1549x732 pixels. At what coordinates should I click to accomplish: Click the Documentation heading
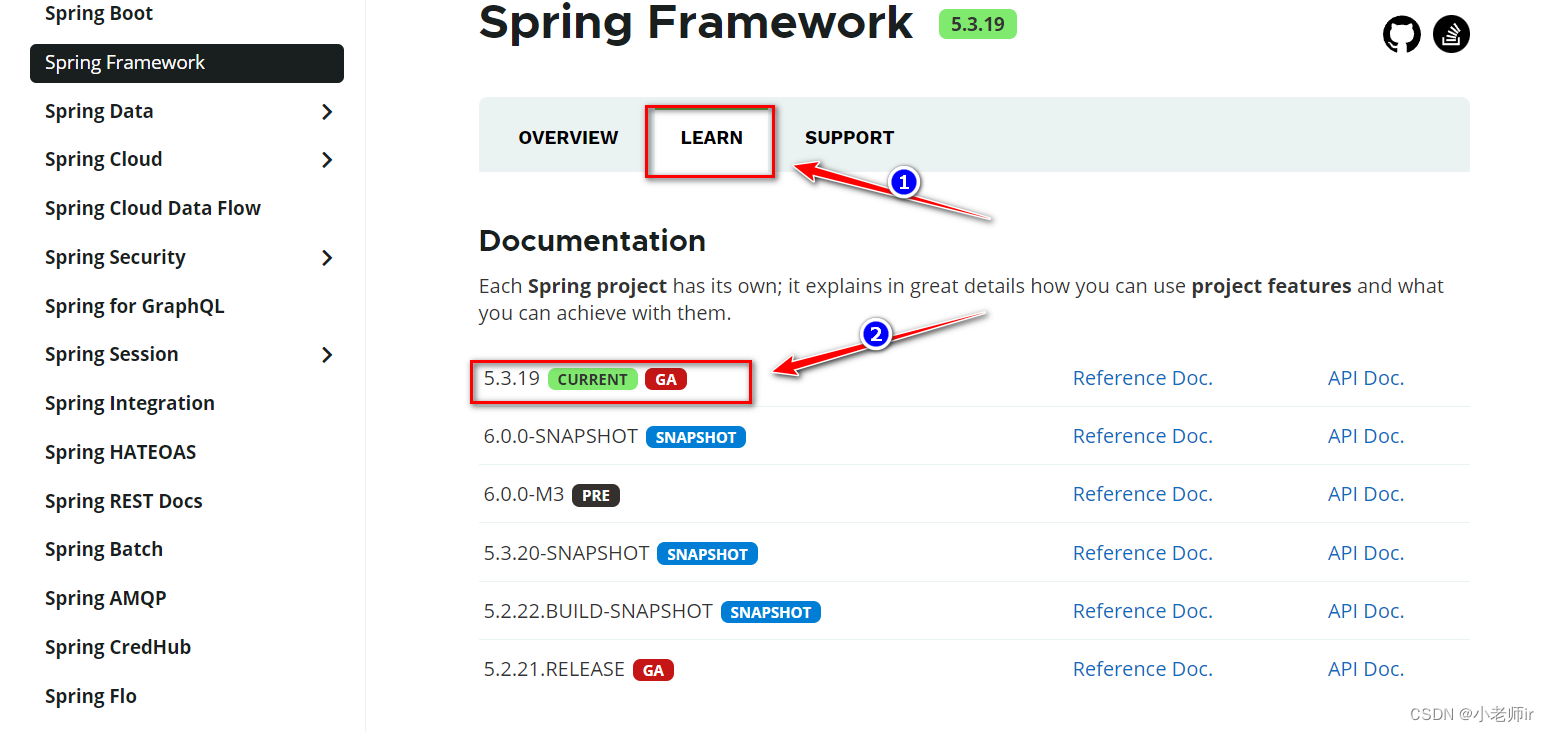point(592,241)
